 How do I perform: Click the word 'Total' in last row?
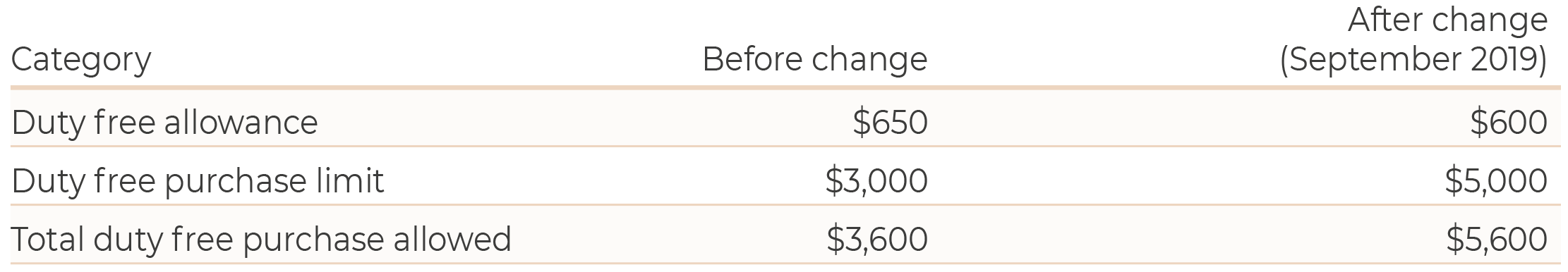pos(47,240)
